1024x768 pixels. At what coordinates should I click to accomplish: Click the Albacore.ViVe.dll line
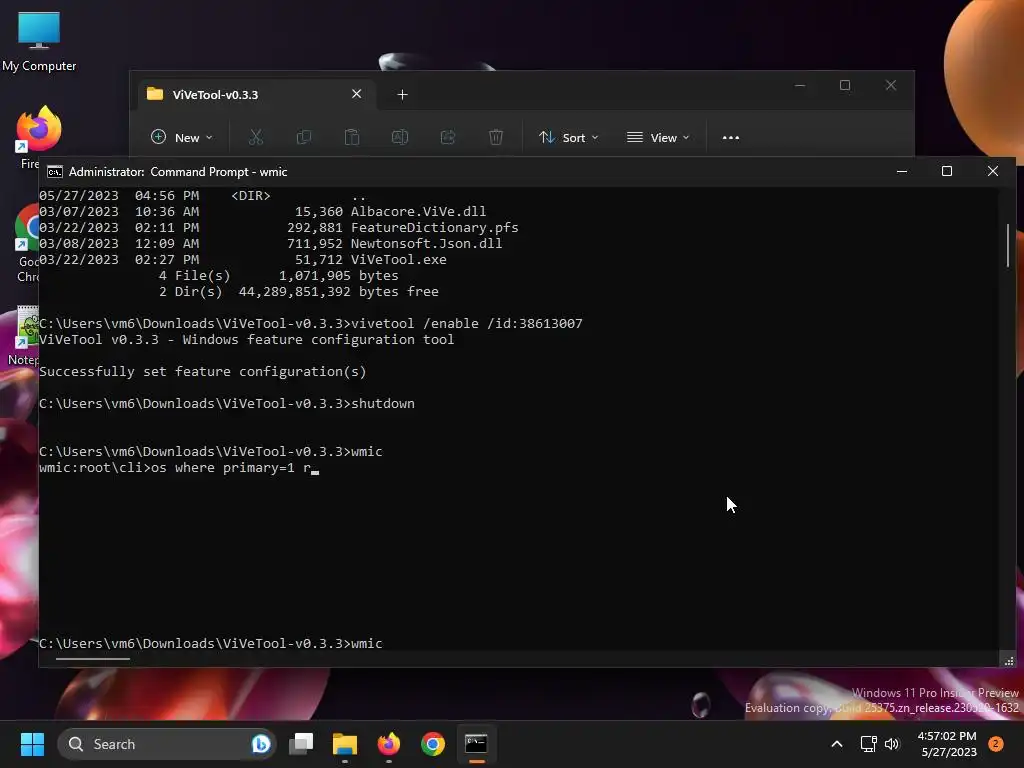(x=263, y=212)
